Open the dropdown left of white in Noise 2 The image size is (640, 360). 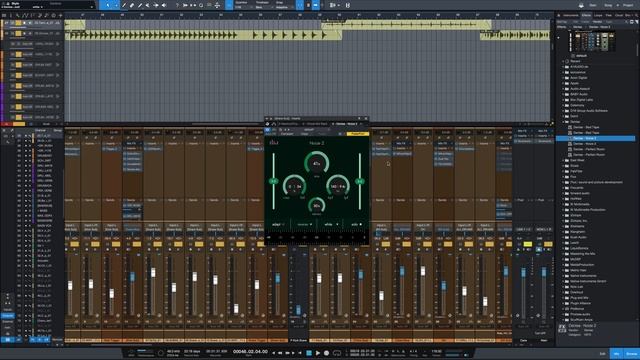click(304, 224)
